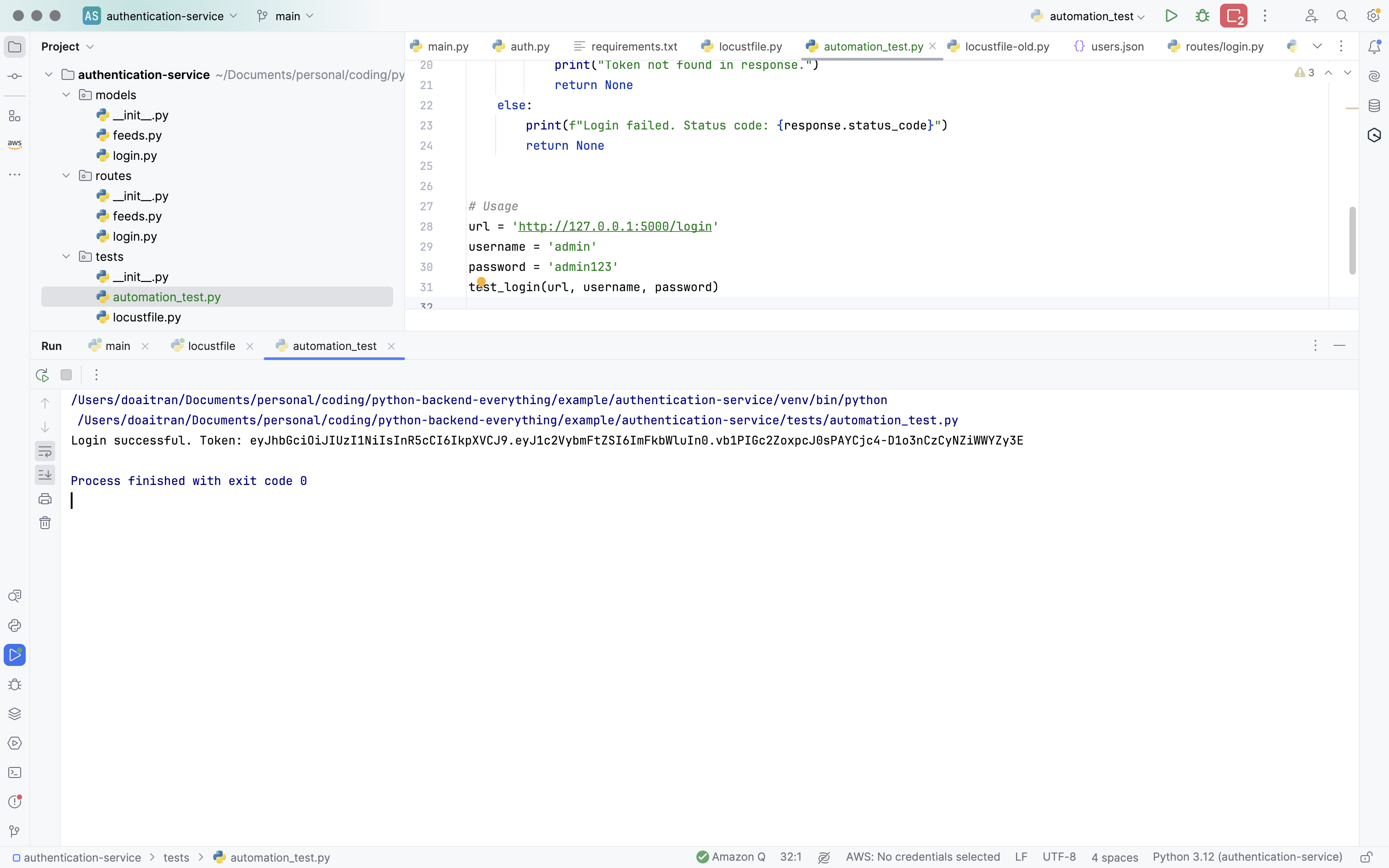Open the Structure tool window icon
The height and width of the screenshot is (868, 1389).
click(x=15, y=116)
